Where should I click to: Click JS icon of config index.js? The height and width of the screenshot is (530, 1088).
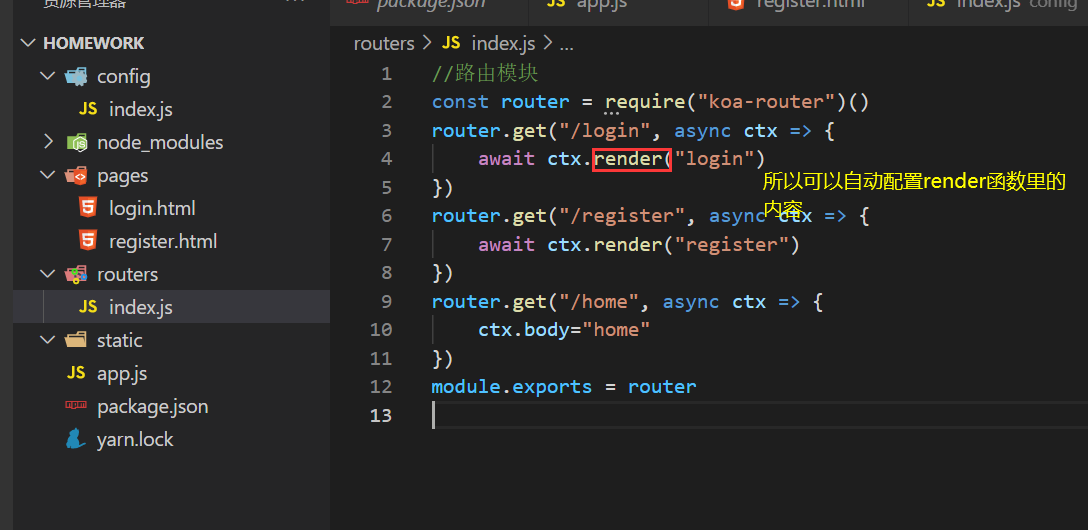click(x=88, y=109)
